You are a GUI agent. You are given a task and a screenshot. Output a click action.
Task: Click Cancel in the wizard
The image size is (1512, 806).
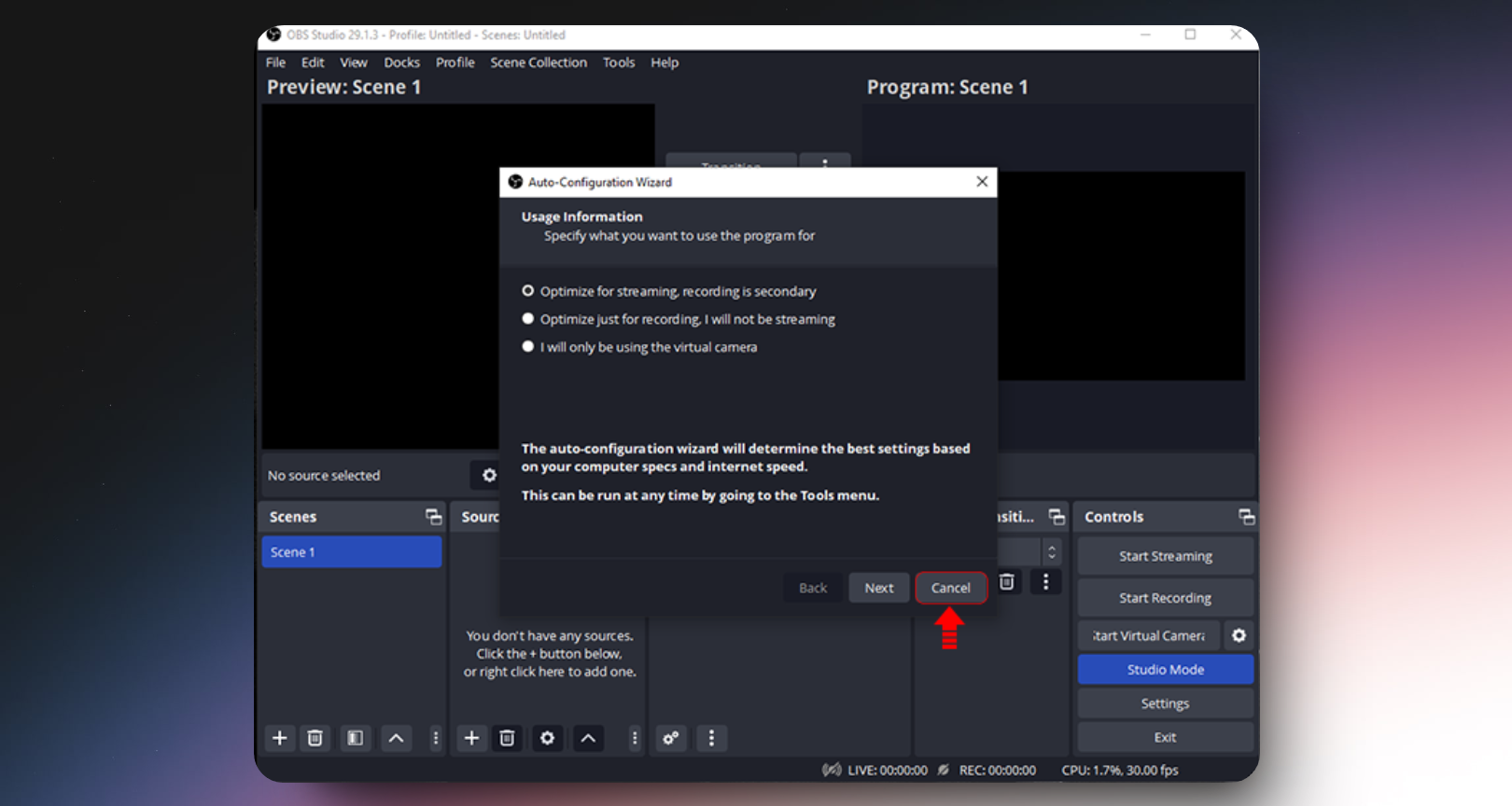pos(950,588)
